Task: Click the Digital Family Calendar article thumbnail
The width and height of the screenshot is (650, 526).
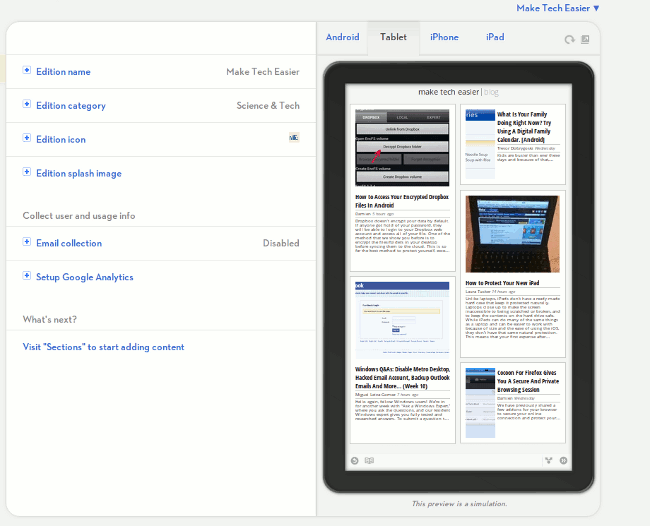Action: pyautogui.click(x=480, y=144)
